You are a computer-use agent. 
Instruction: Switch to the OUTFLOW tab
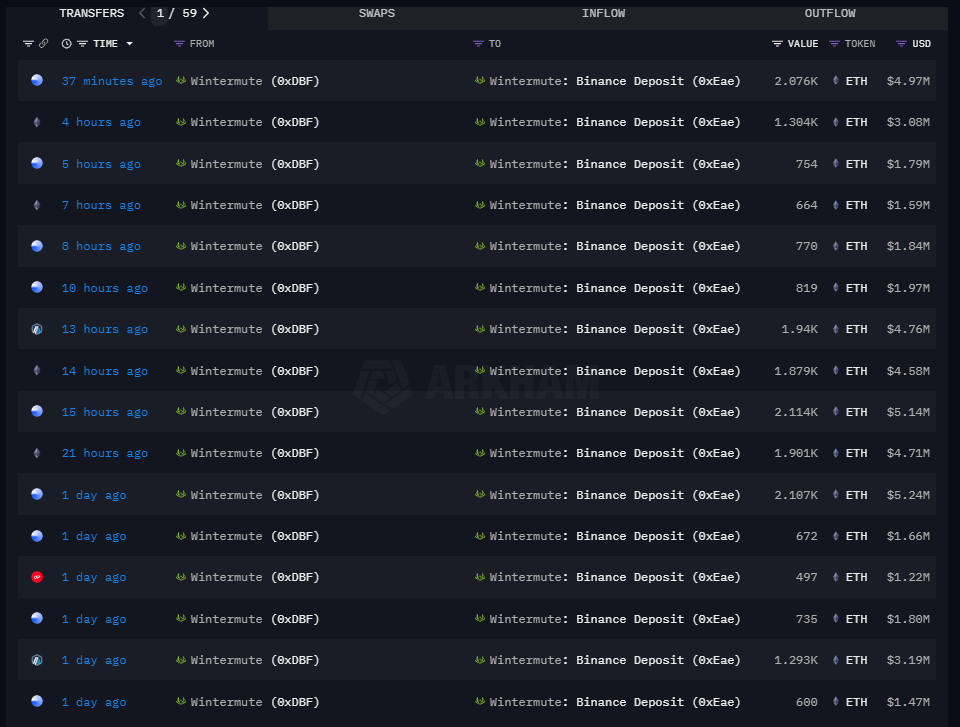click(x=830, y=13)
